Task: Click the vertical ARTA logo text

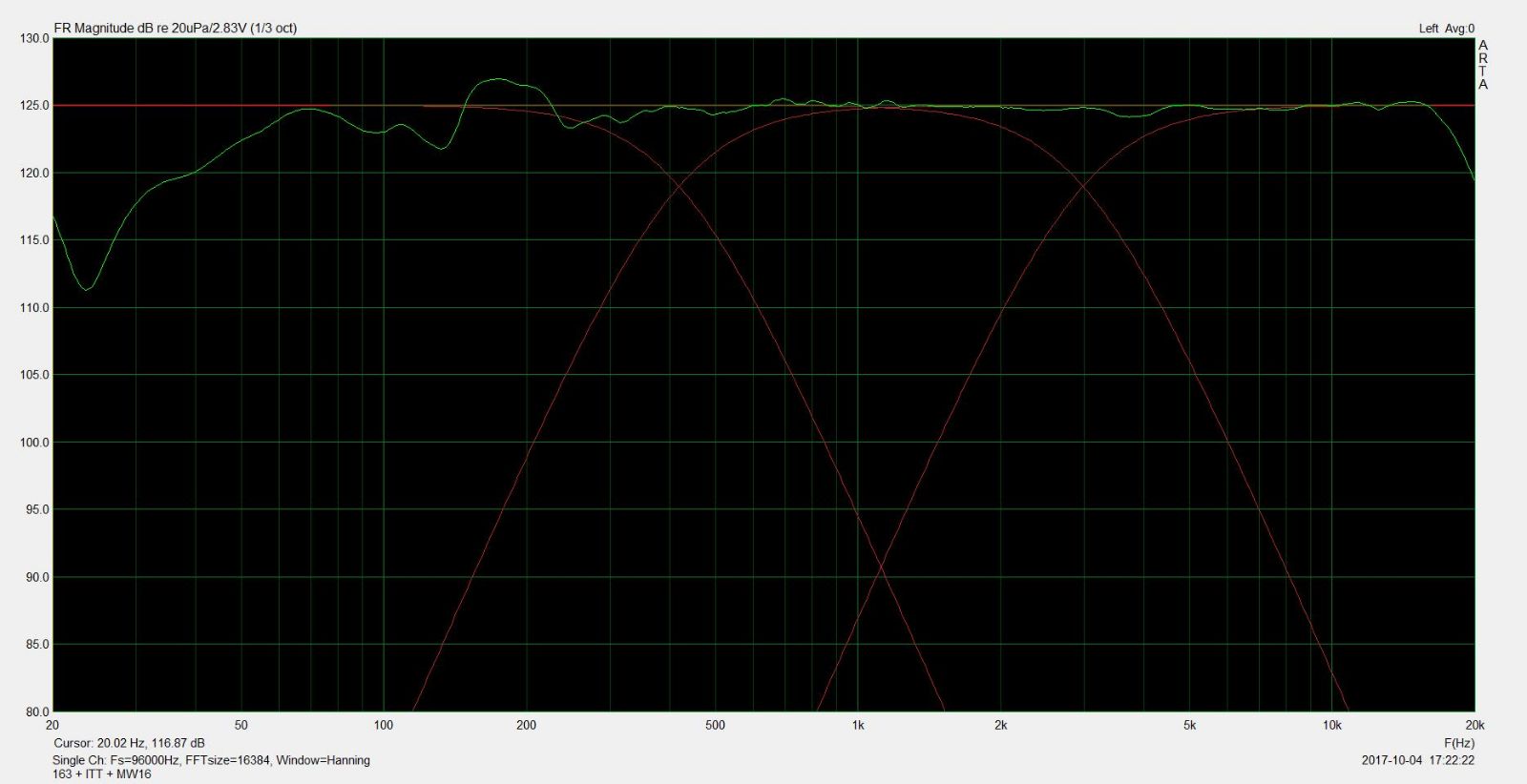Action: 1483,65
